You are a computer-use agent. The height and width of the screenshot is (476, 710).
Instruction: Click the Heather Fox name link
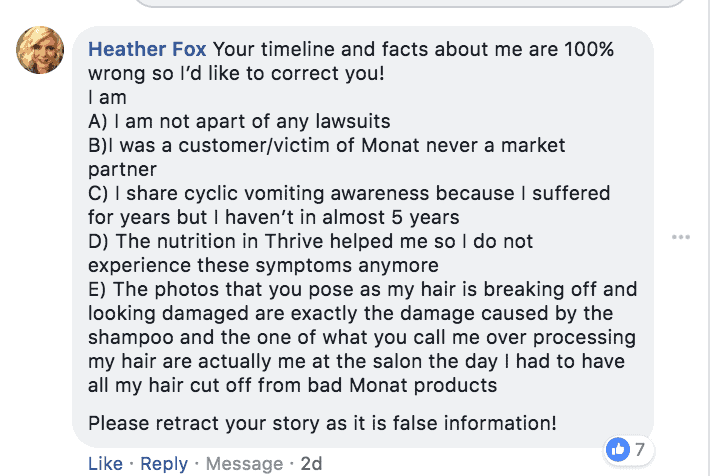[148, 49]
